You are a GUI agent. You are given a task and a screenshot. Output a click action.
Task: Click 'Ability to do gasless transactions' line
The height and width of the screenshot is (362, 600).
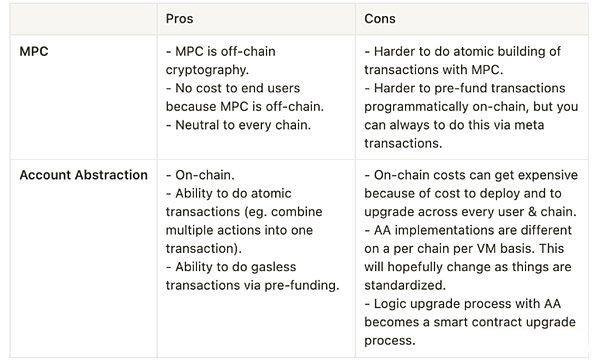point(231,276)
